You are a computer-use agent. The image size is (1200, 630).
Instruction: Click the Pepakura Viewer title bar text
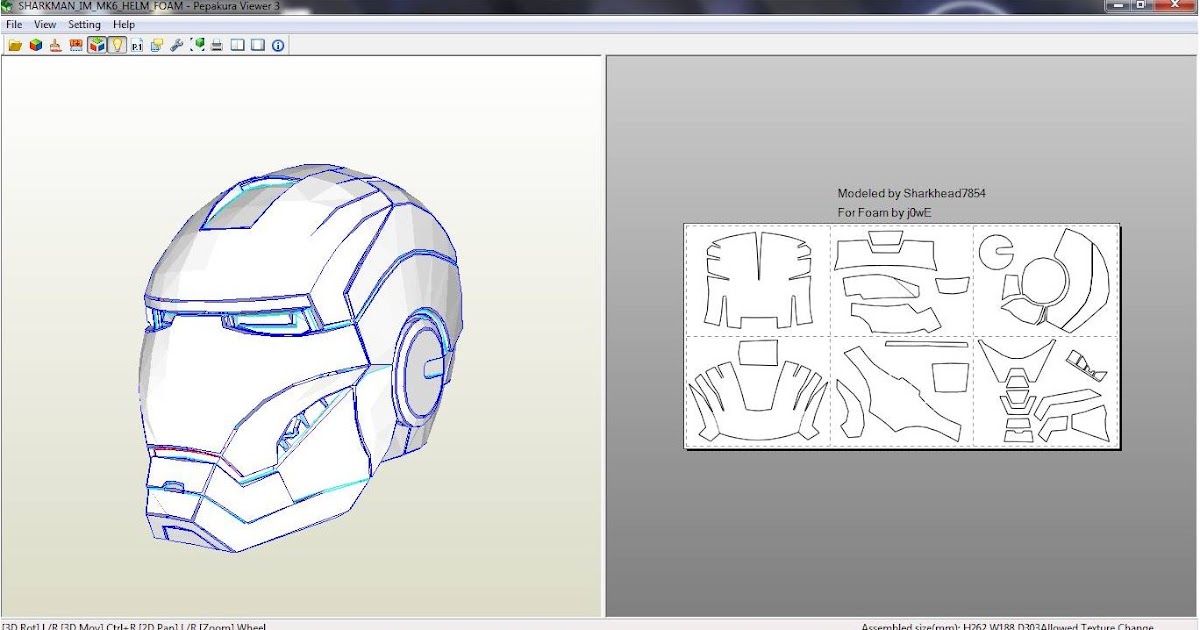pos(149,6)
